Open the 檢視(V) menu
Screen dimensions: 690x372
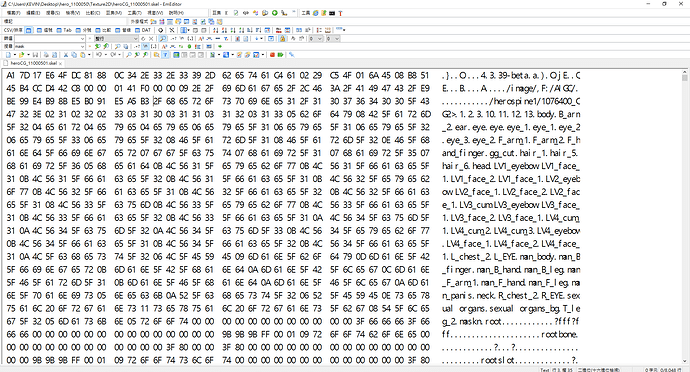coord(73,13)
